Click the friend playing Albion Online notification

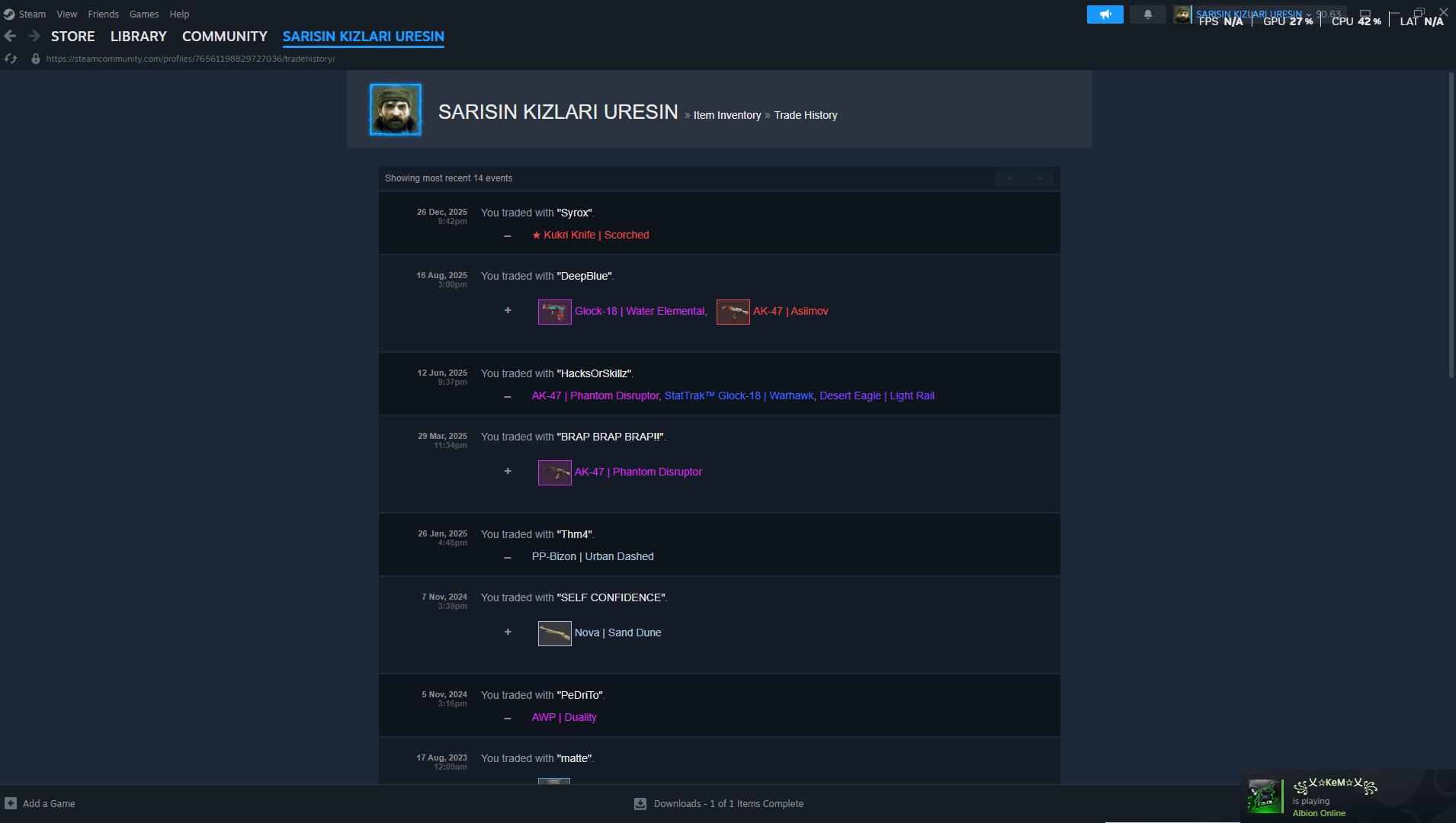[1348, 796]
